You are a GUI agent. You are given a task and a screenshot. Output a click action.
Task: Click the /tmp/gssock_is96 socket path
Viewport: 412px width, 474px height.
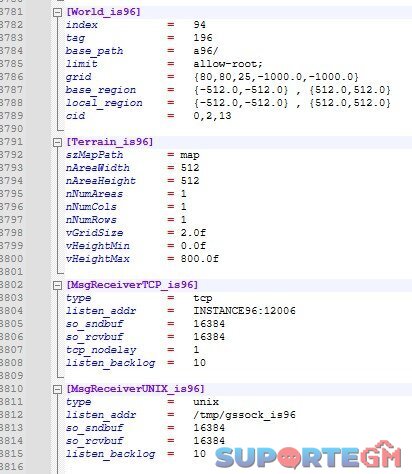[244, 415]
